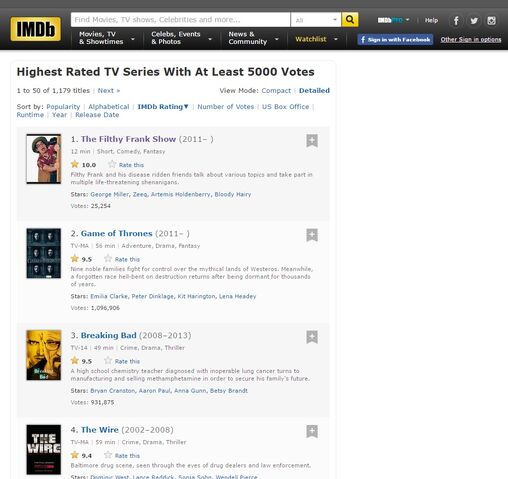Expand Watchlist dropdown arrow
This screenshot has width=508, height=479.
click(336, 39)
